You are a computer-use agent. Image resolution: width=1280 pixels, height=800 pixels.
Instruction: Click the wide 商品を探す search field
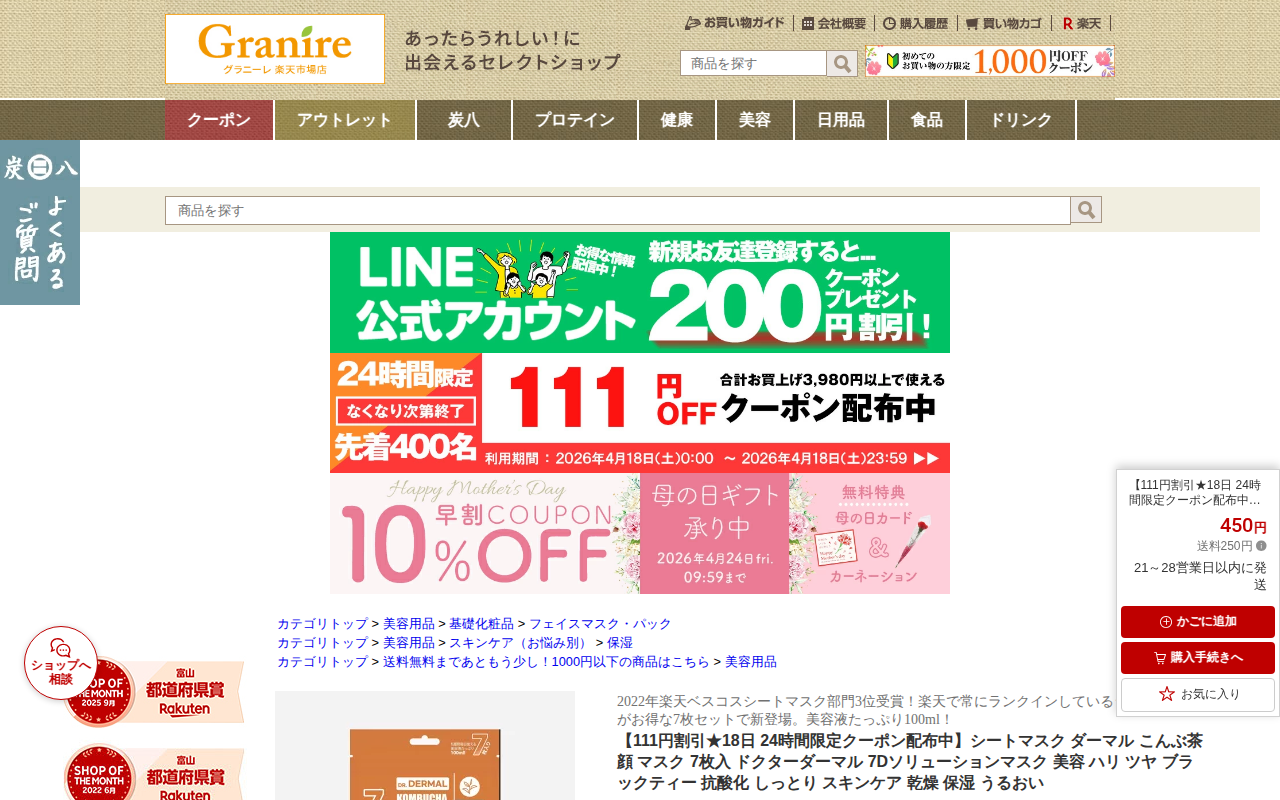click(x=618, y=210)
